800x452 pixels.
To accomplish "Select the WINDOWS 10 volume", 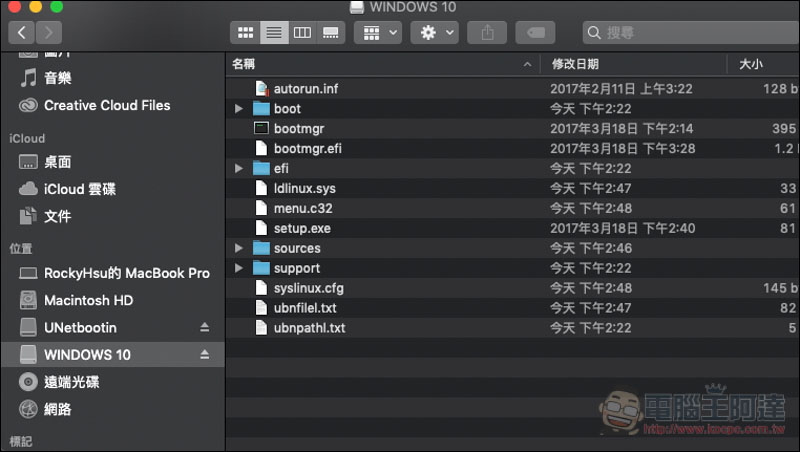I will pyautogui.click(x=112, y=355).
